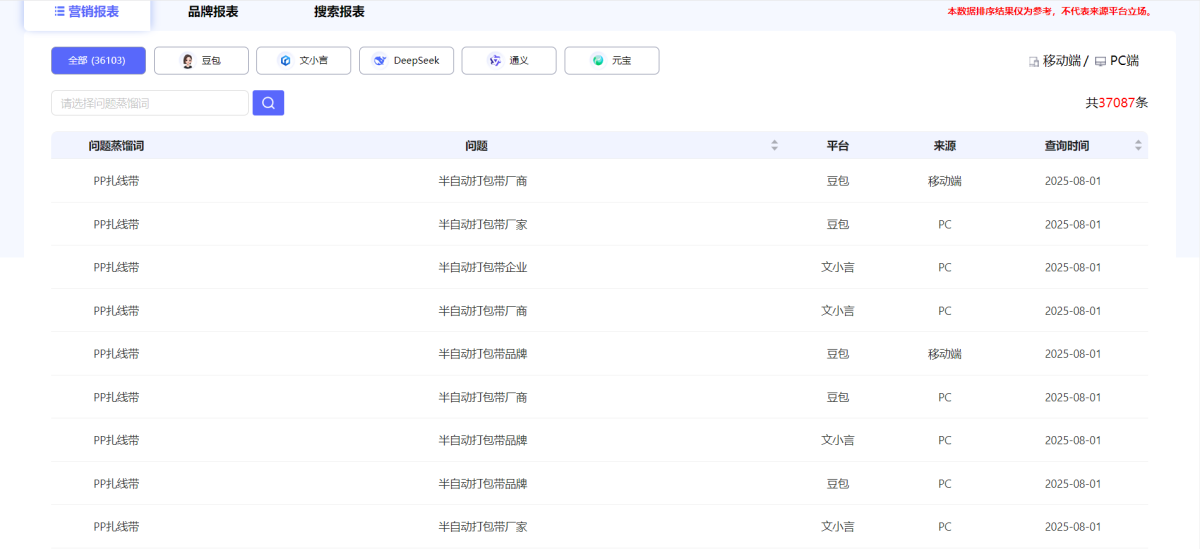Filter by the 文小言 platform
The image size is (1200, 549).
(303, 61)
